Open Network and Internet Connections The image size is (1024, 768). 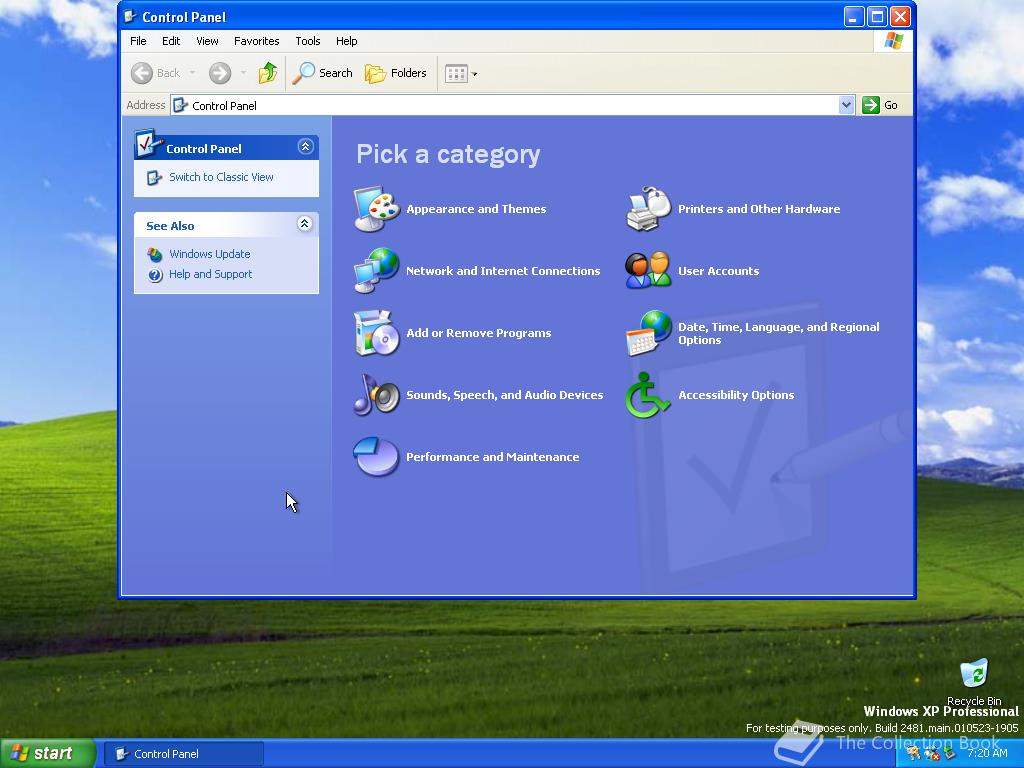(x=503, y=270)
